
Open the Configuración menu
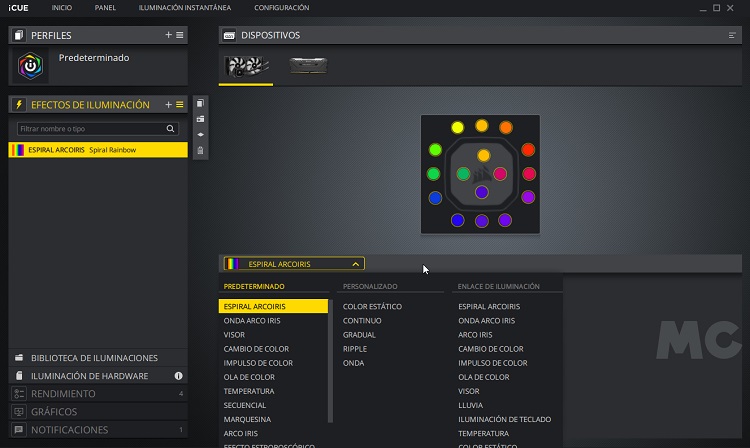click(281, 8)
